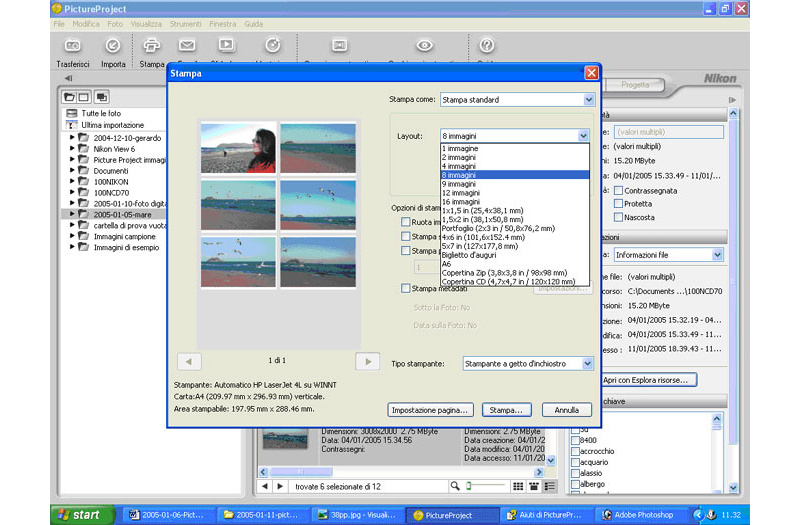Switch to the middle view-mode icon

pyautogui.click(x=534, y=486)
